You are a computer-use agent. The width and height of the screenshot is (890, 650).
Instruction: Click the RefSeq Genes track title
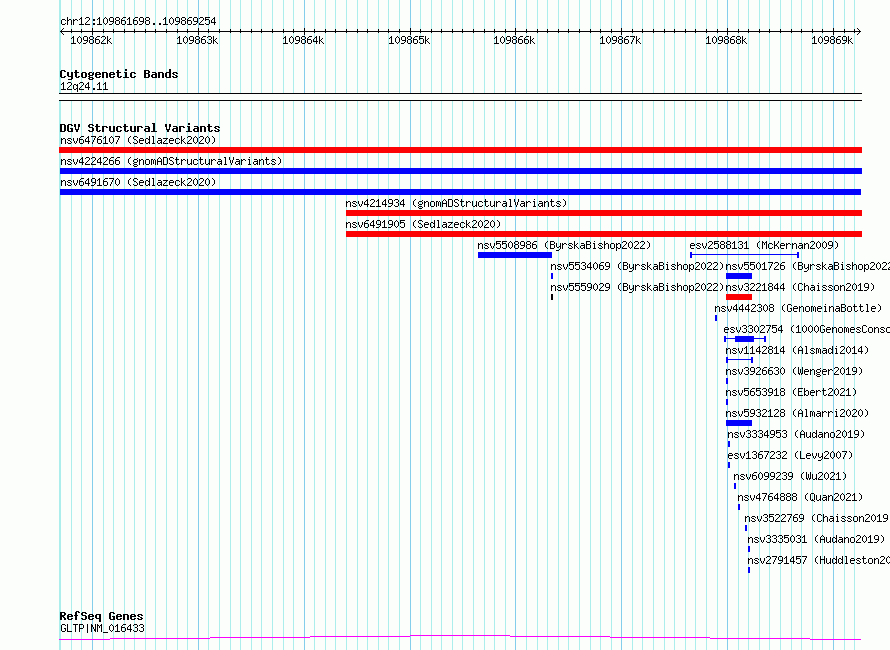[102, 617]
